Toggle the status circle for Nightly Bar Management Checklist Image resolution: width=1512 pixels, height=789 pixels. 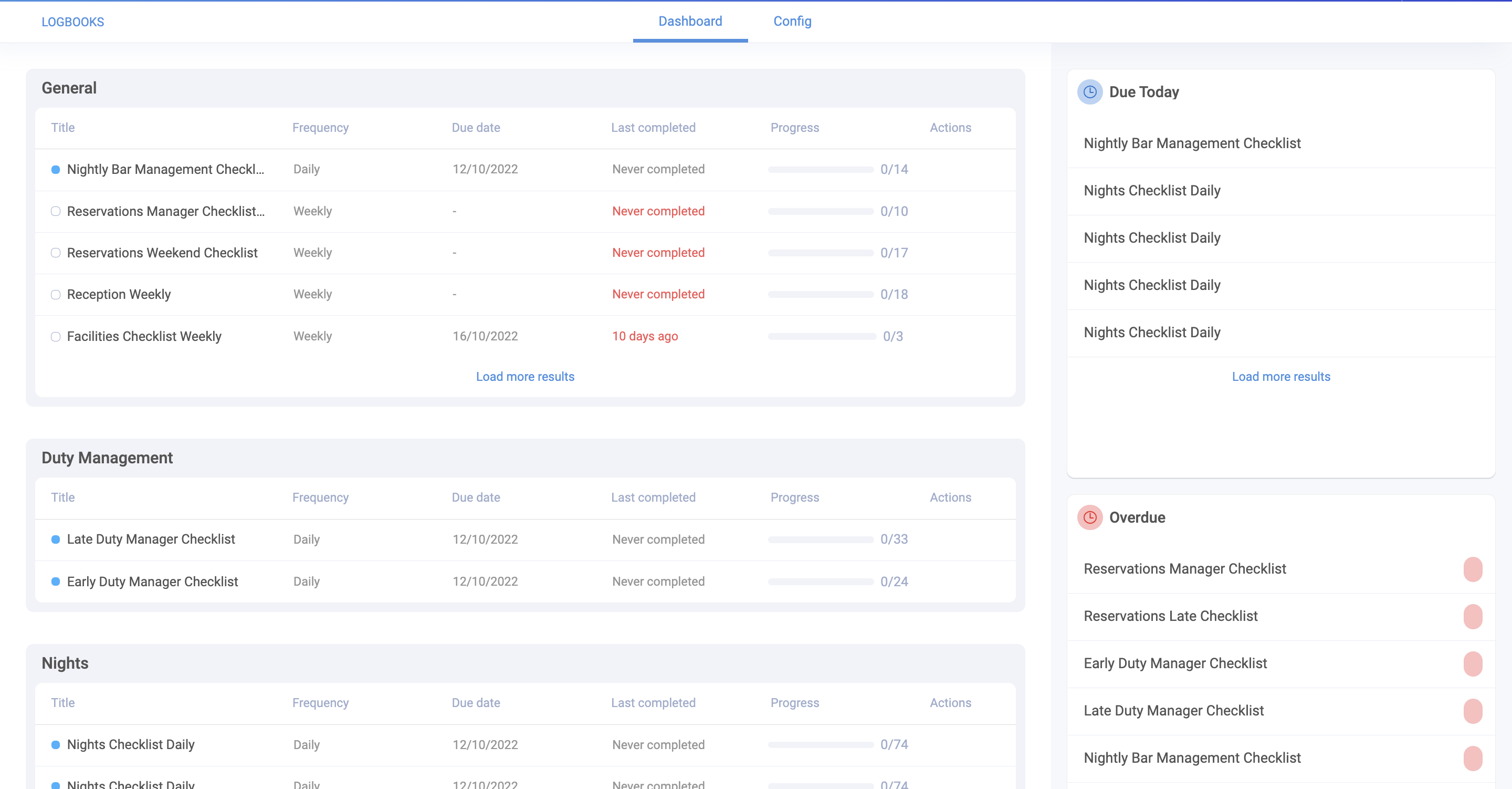click(56, 169)
